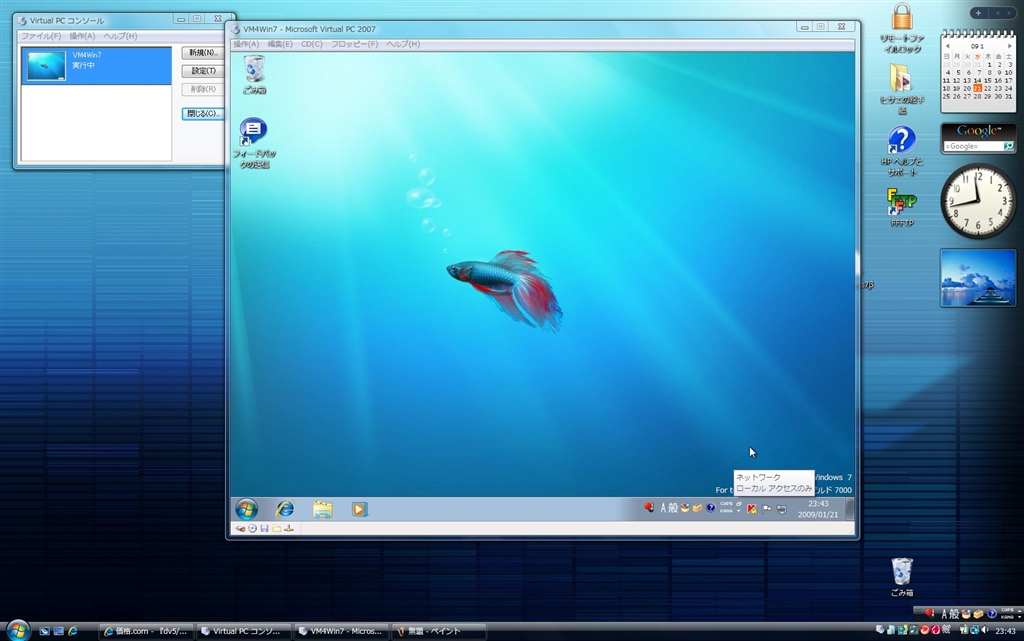Go to next month on calendar gadget
Viewport: 1024px width, 641px height.
click(1009, 46)
